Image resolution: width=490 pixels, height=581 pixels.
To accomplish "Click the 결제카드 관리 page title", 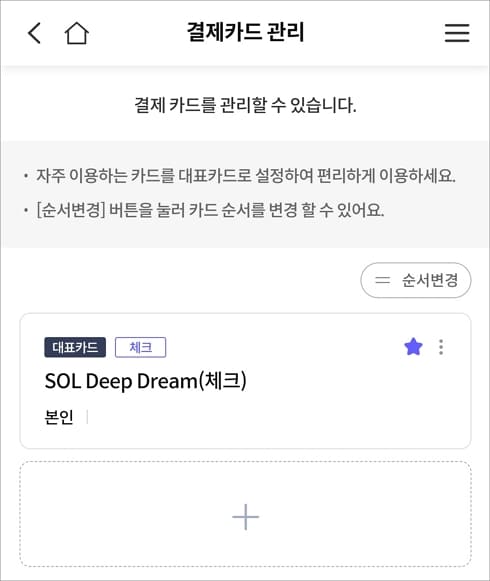I will pos(245,32).
